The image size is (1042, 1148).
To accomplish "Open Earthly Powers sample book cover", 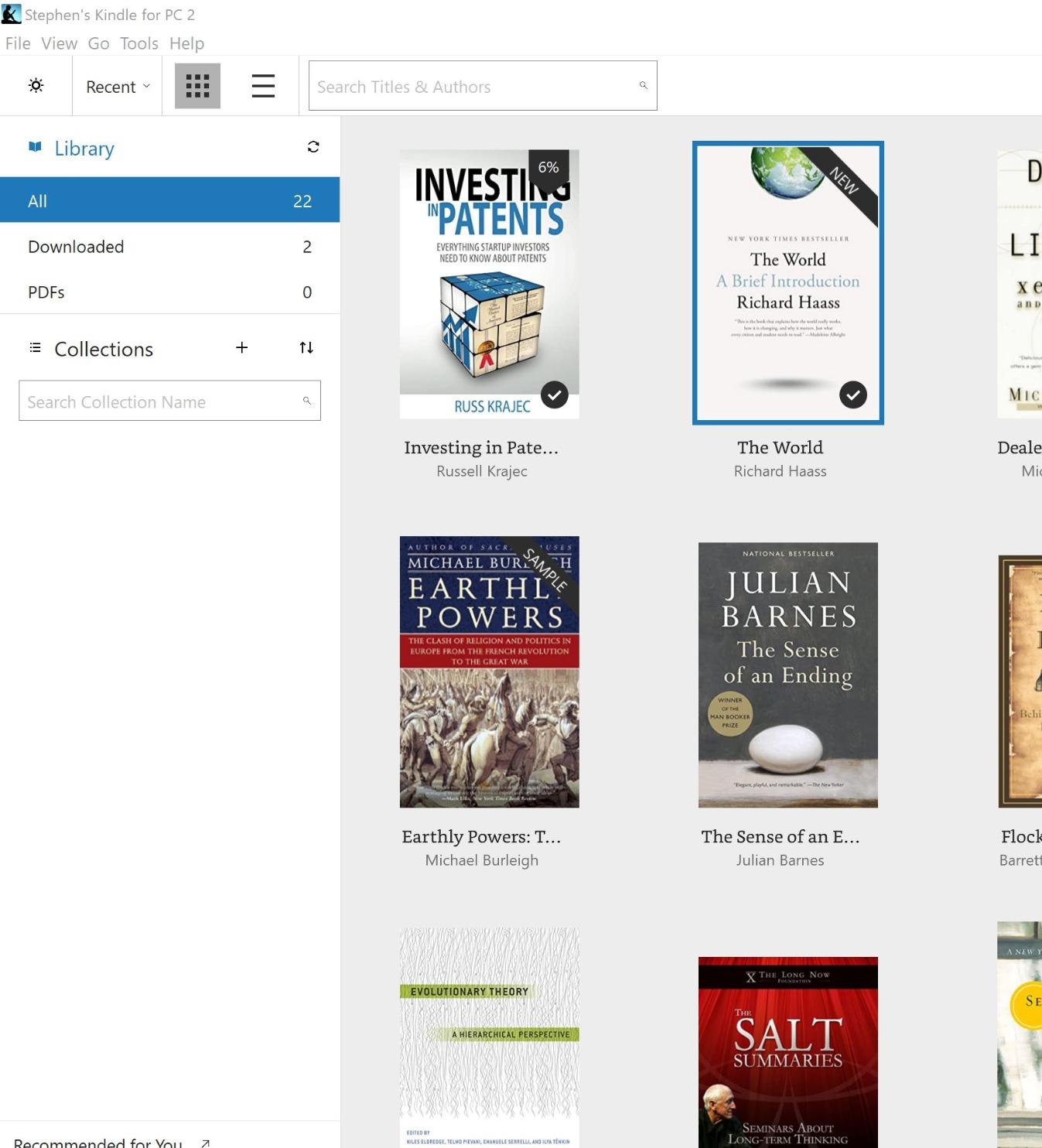I will tap(490, 671).
